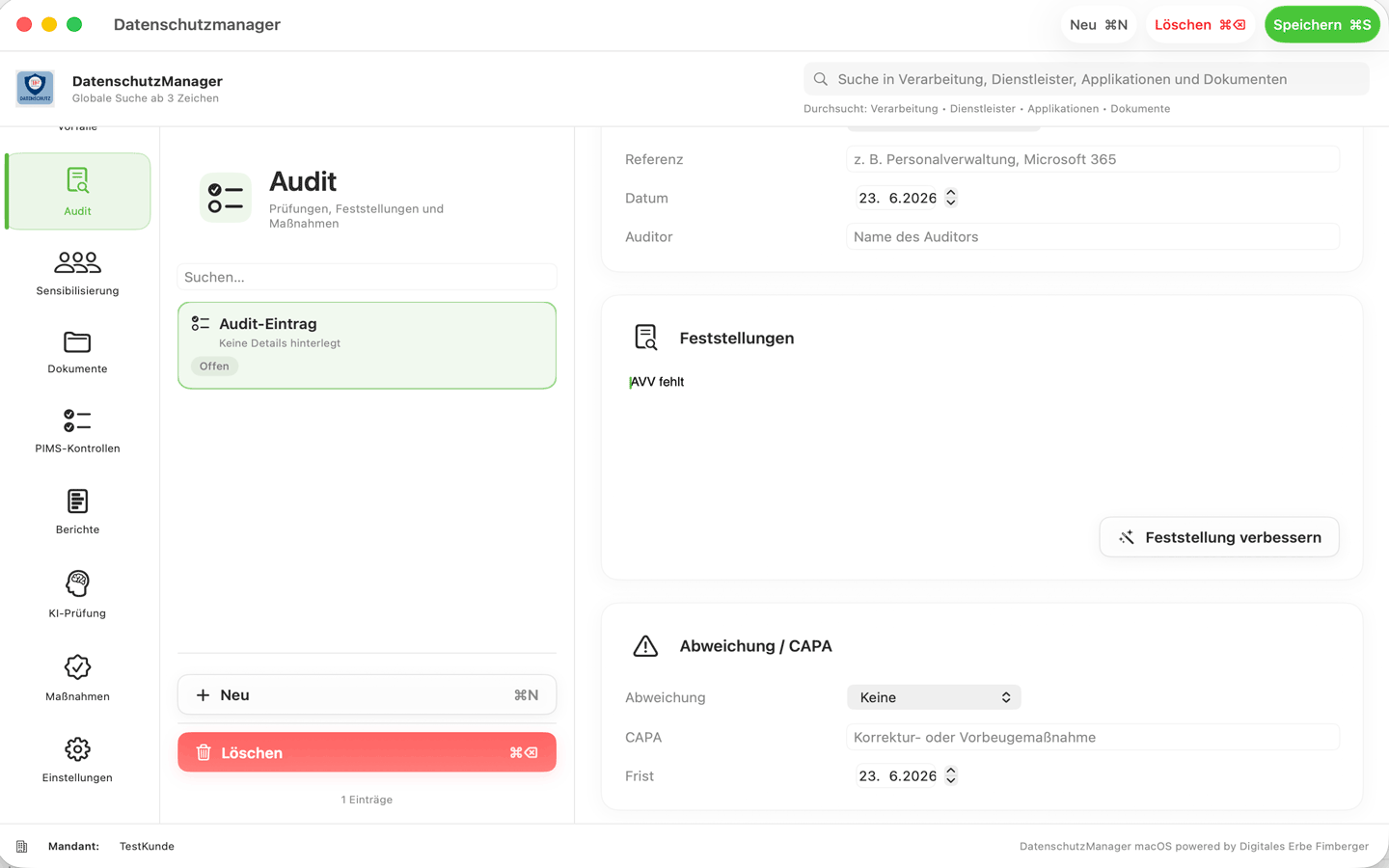Click 'Keine Details hinterlegt' text

[x=280, y=343]
